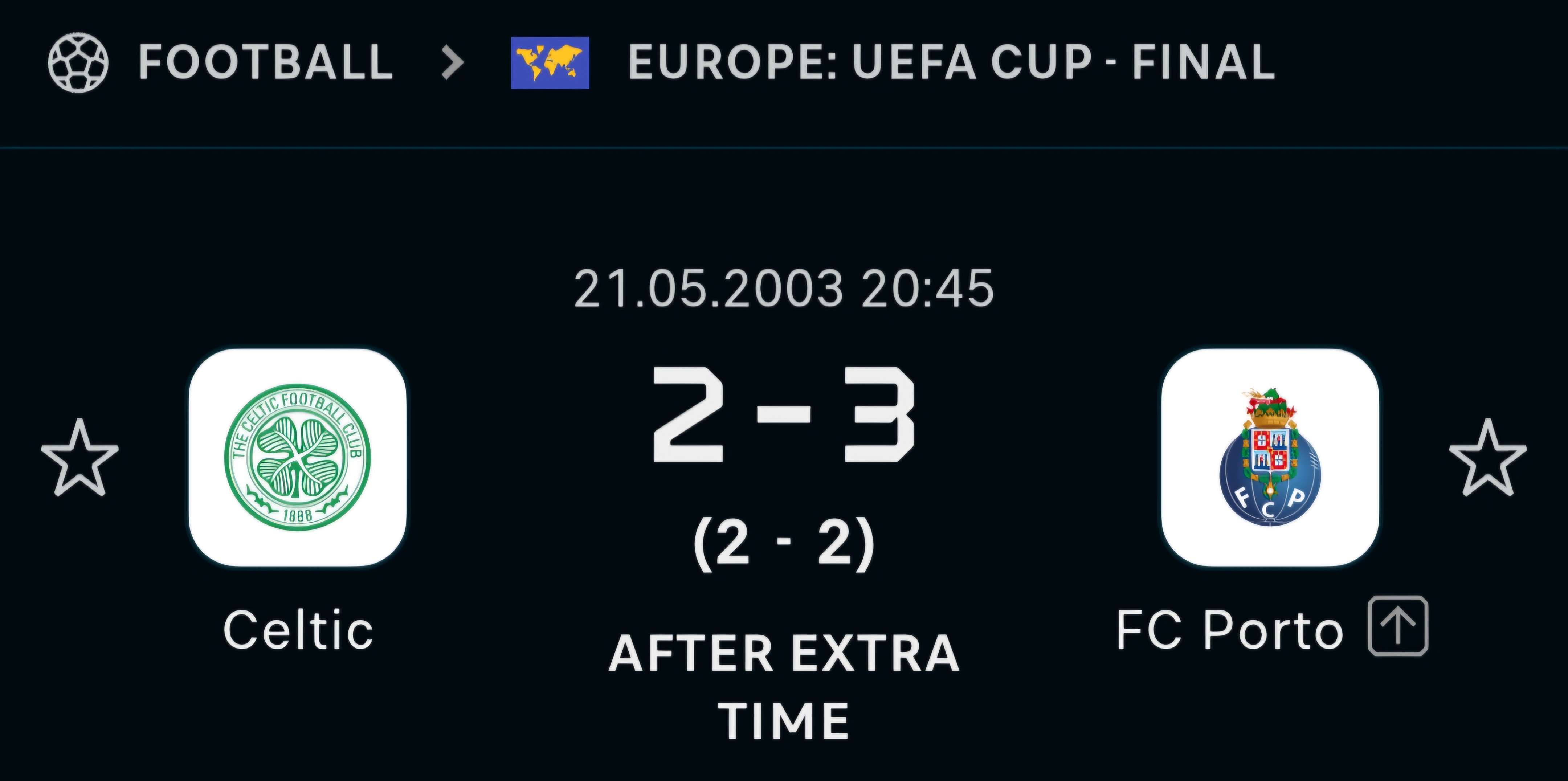
Task: Click the soccer ball sport icon
Action: click(78, 63)
